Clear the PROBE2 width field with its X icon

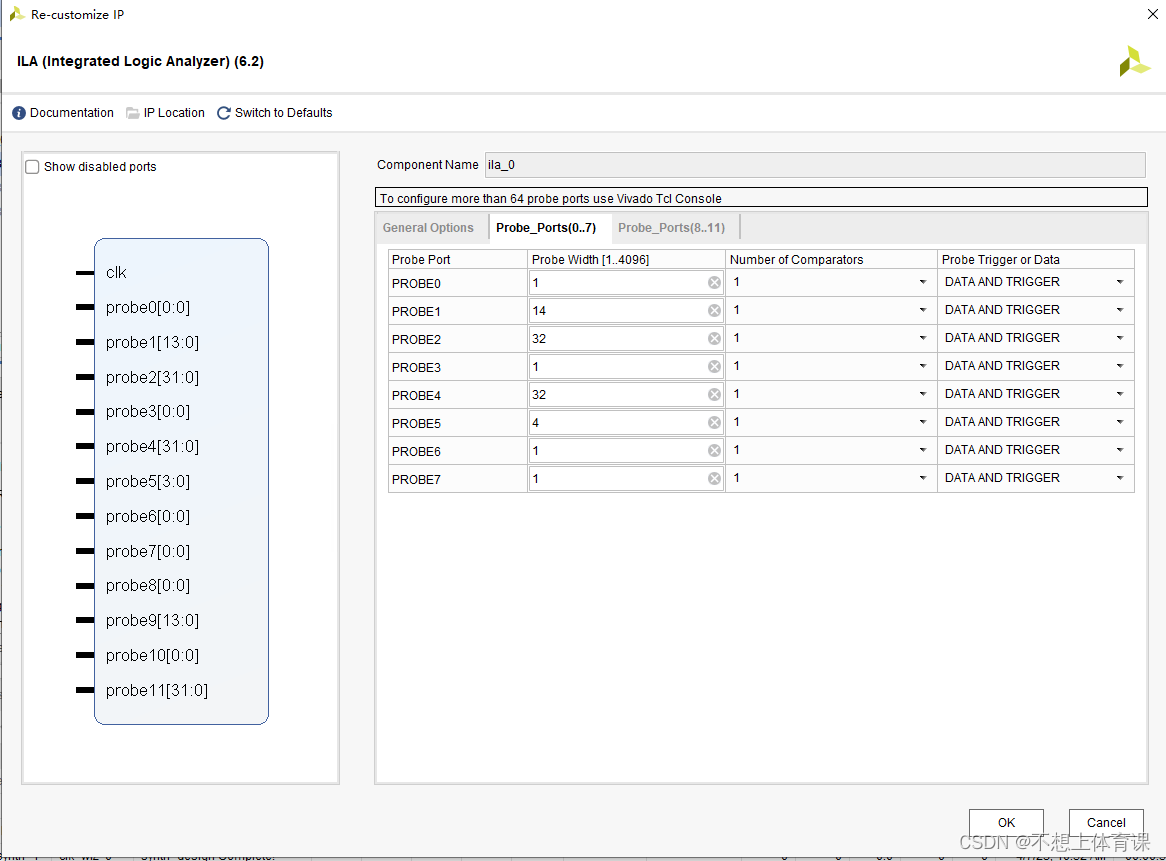pyautogui.click(x=714, y=338)
